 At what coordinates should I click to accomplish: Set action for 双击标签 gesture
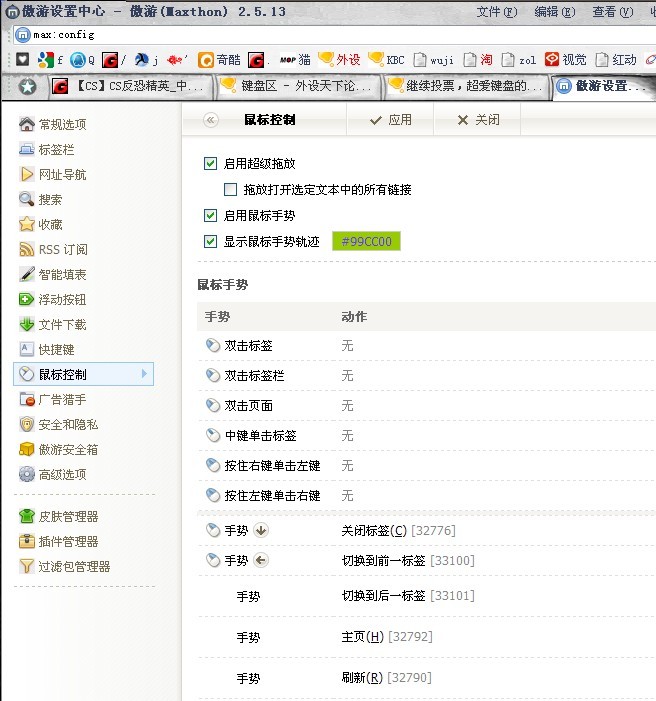(x=347, y=346)
